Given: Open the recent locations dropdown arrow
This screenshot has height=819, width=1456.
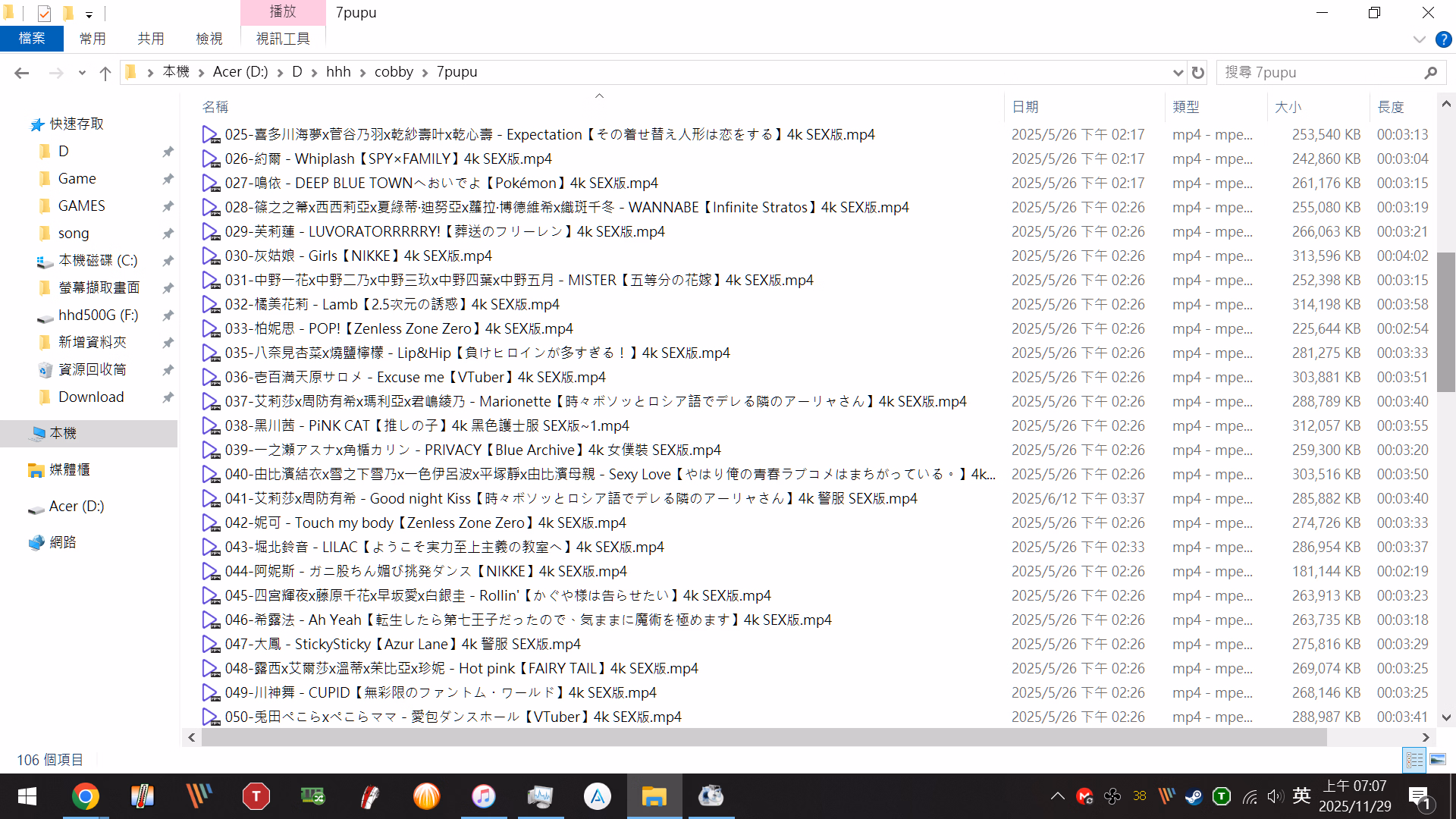Looking at the screenshot, I should coord(82,73).
